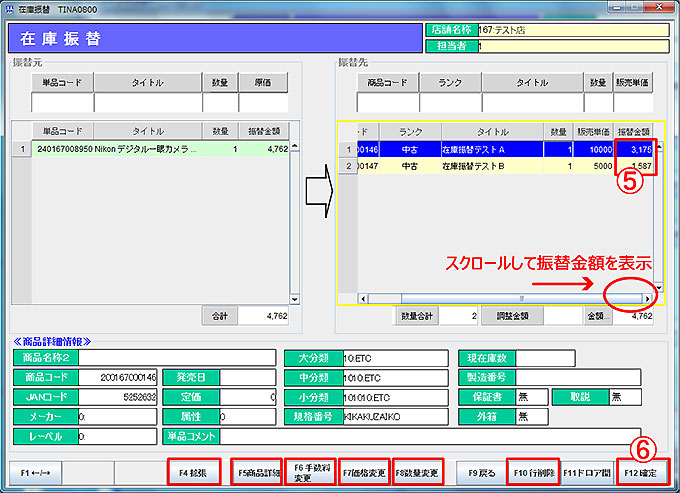Click the source 単品コード input field

(62, 102)
